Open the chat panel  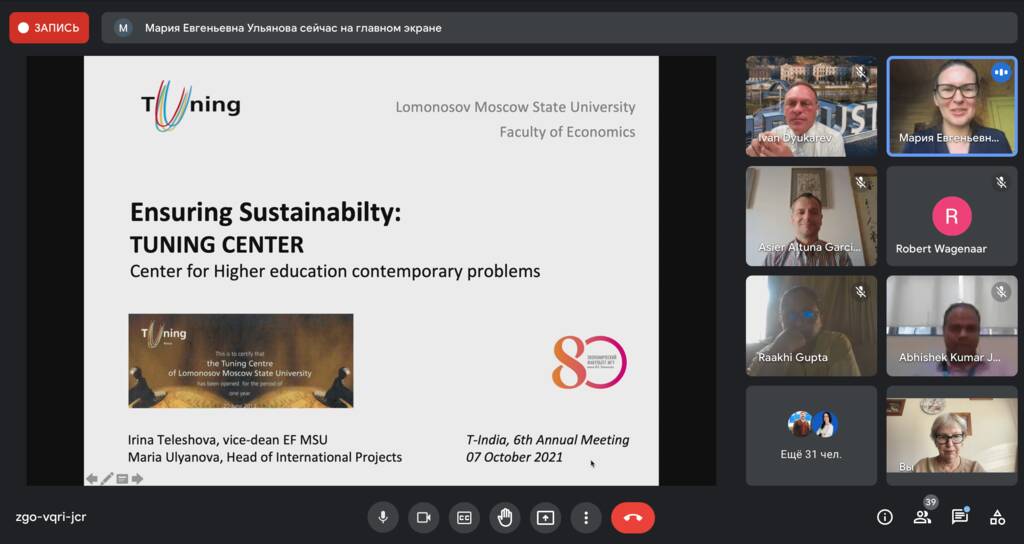[x=959, y=517]
